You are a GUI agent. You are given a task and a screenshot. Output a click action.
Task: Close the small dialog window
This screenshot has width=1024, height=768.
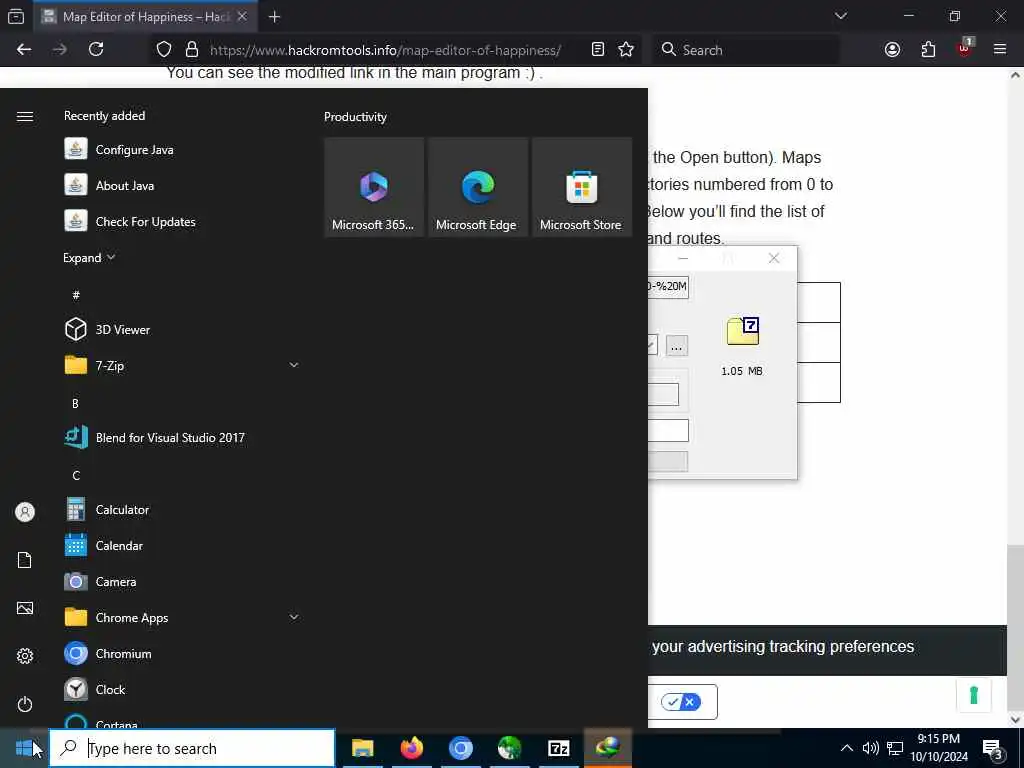(774, 258)
